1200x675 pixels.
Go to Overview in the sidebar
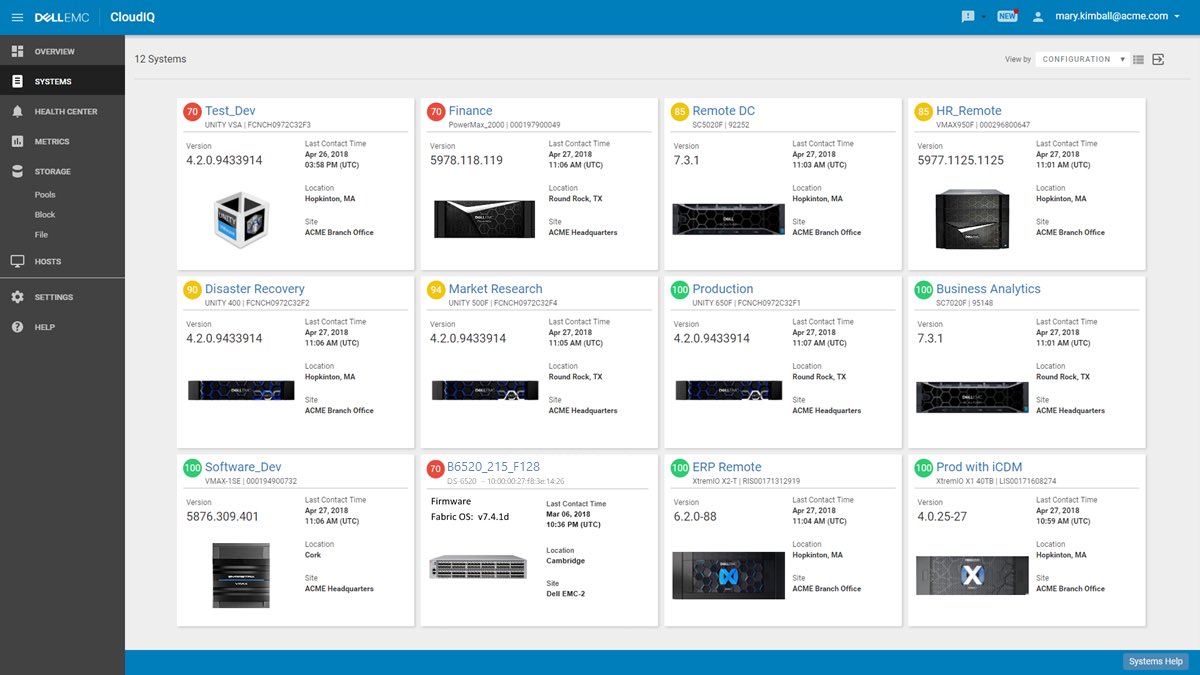click(62, 51)
